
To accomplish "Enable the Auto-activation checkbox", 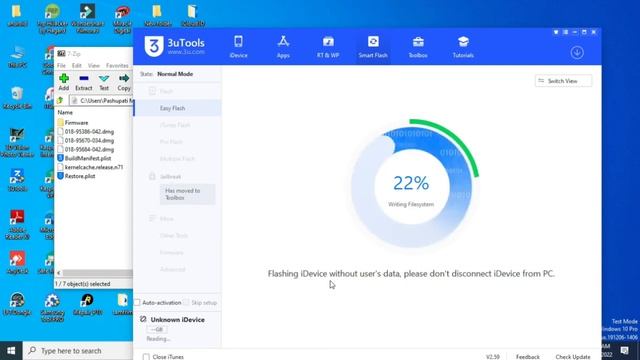I will click(x=138, y=302).
